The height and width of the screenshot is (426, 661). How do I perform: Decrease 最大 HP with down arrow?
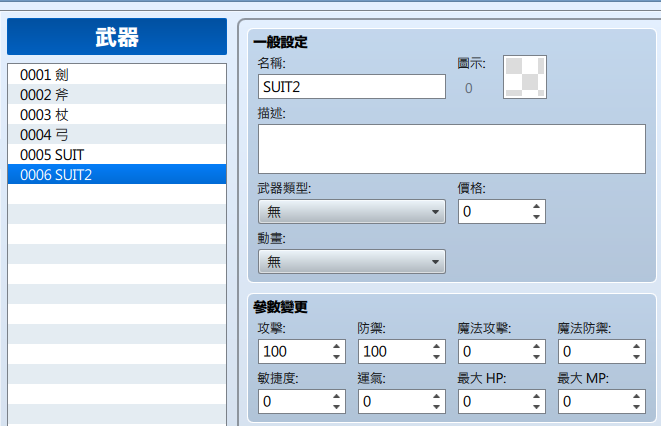(536, 407)
